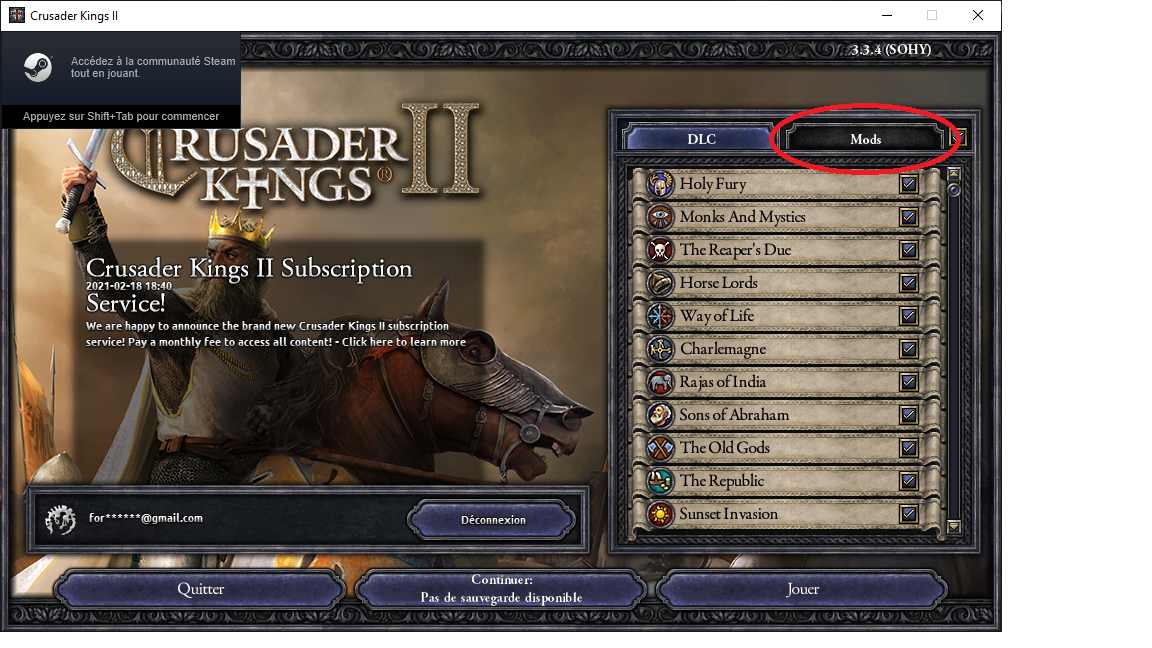This screenshot has width=1152, height=648.
Task: Click the Déconnexion button
Action: point(492,519)
